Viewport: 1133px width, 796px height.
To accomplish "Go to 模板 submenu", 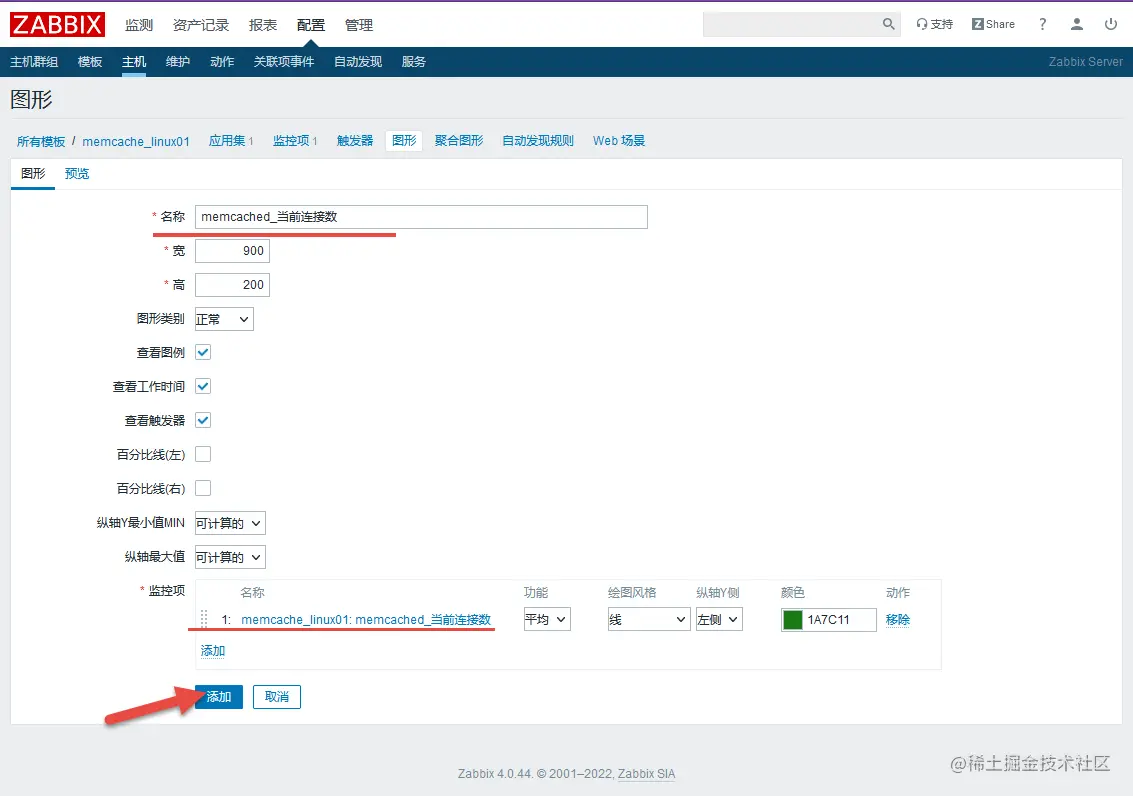I will coord(90,61).
